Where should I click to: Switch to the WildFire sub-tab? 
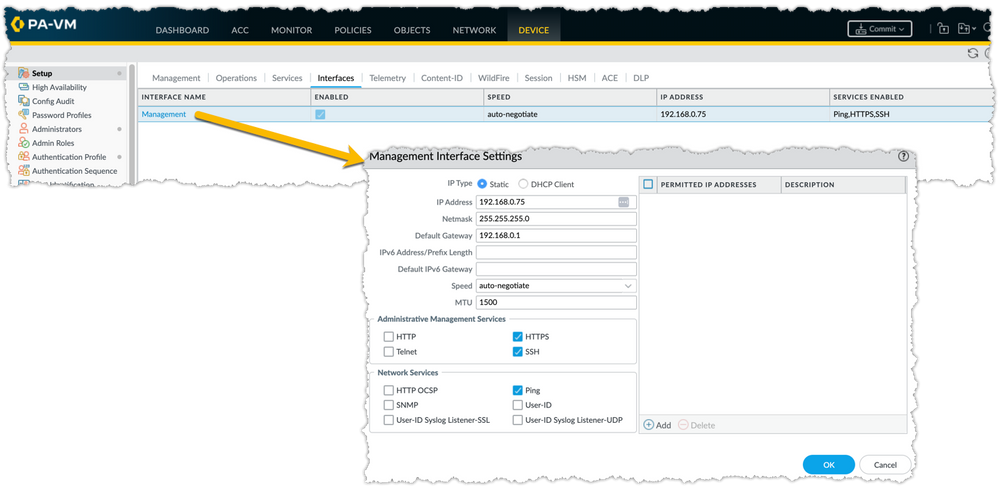tap(494, 78)
